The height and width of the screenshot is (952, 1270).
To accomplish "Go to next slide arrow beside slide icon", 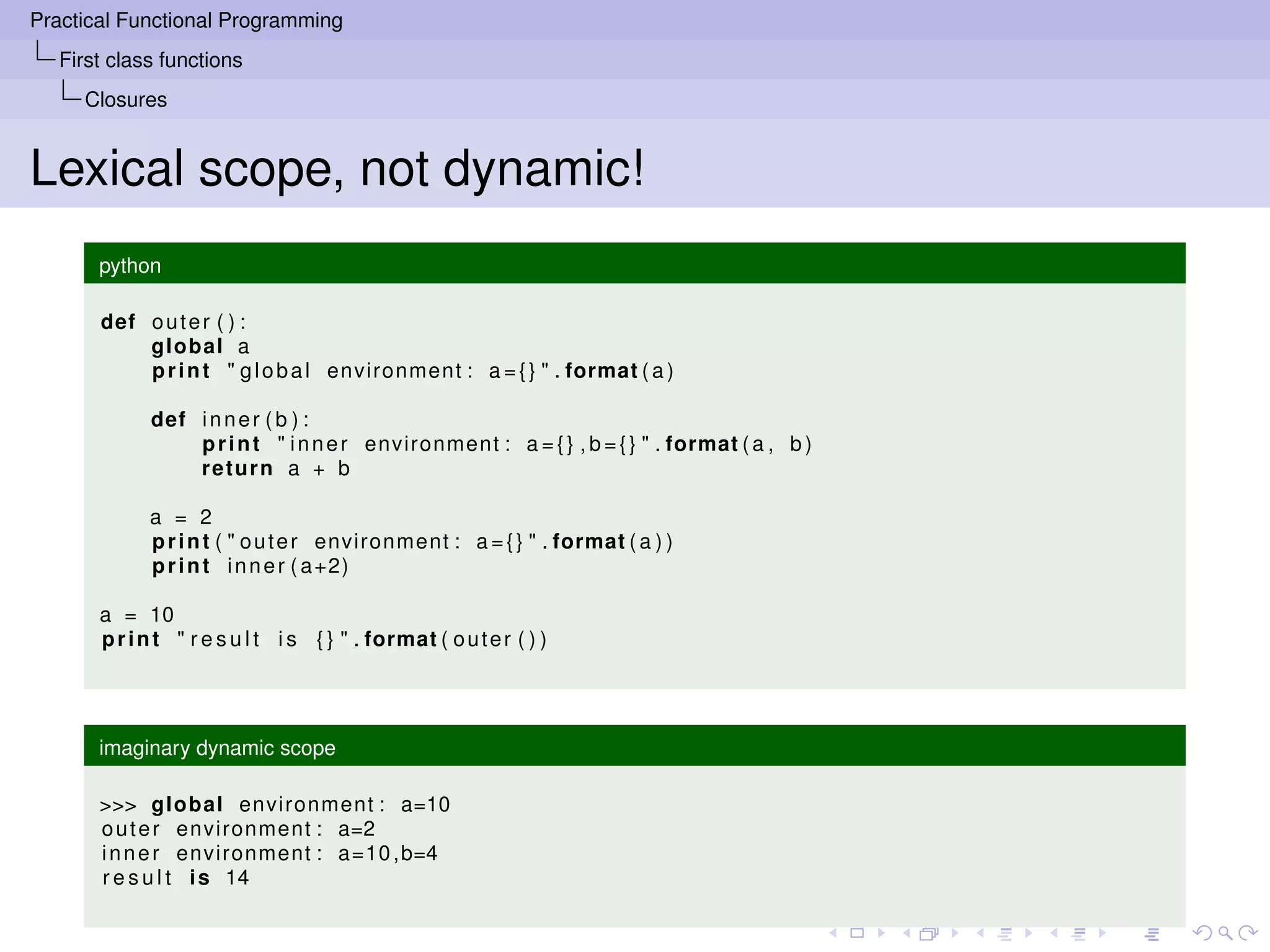I will (x=881, y=933).
